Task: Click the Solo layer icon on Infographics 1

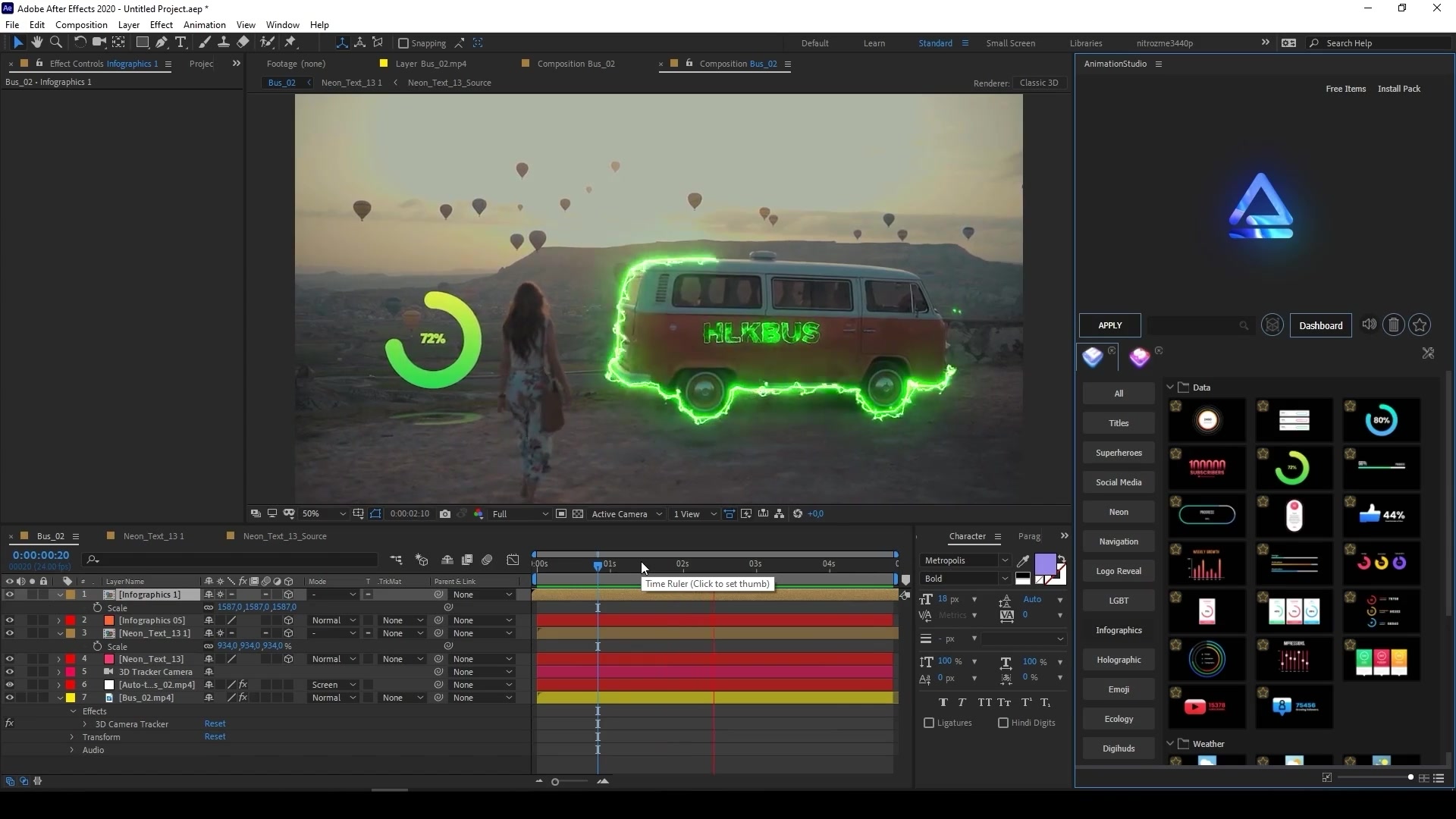Action: coord(32,594)
